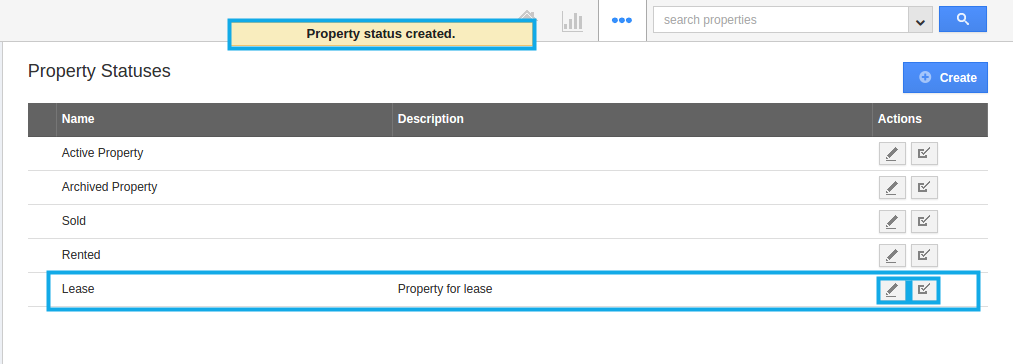Edit the Rented status entry
The width and height of the screenshot is (1013, 364).
892,255
